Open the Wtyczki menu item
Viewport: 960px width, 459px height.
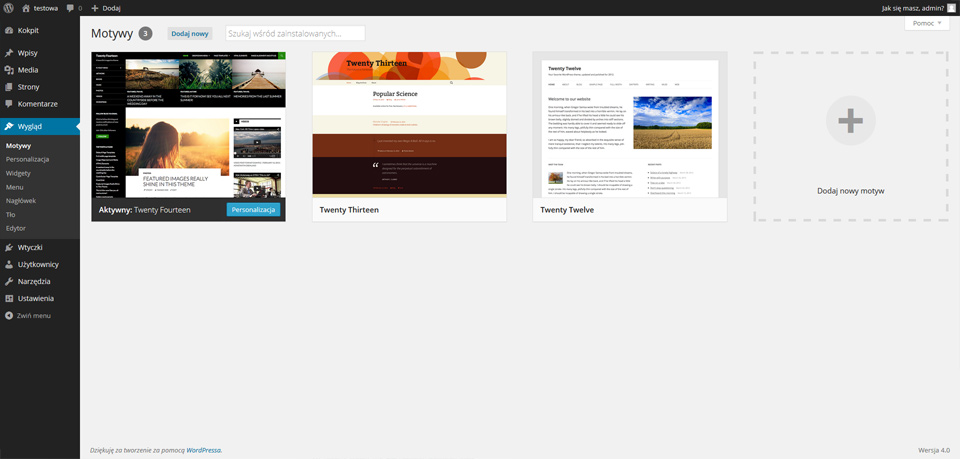40,248
